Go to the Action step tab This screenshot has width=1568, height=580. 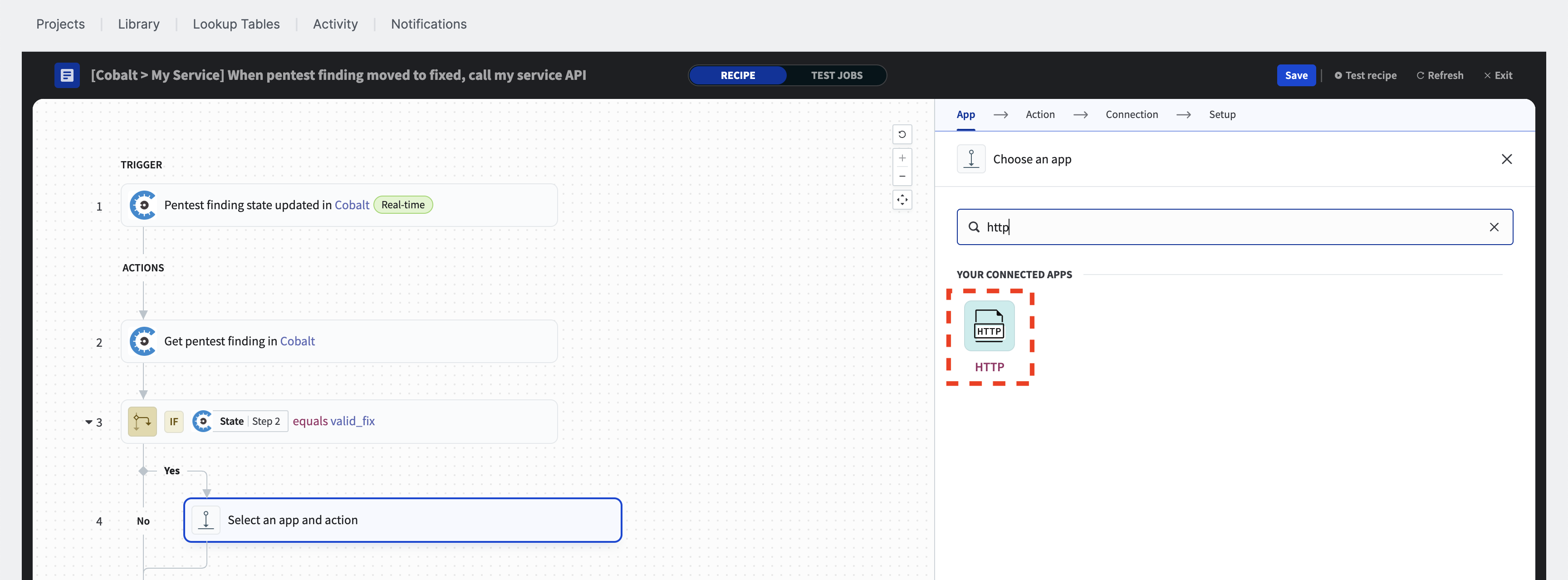coord(1039,114)
